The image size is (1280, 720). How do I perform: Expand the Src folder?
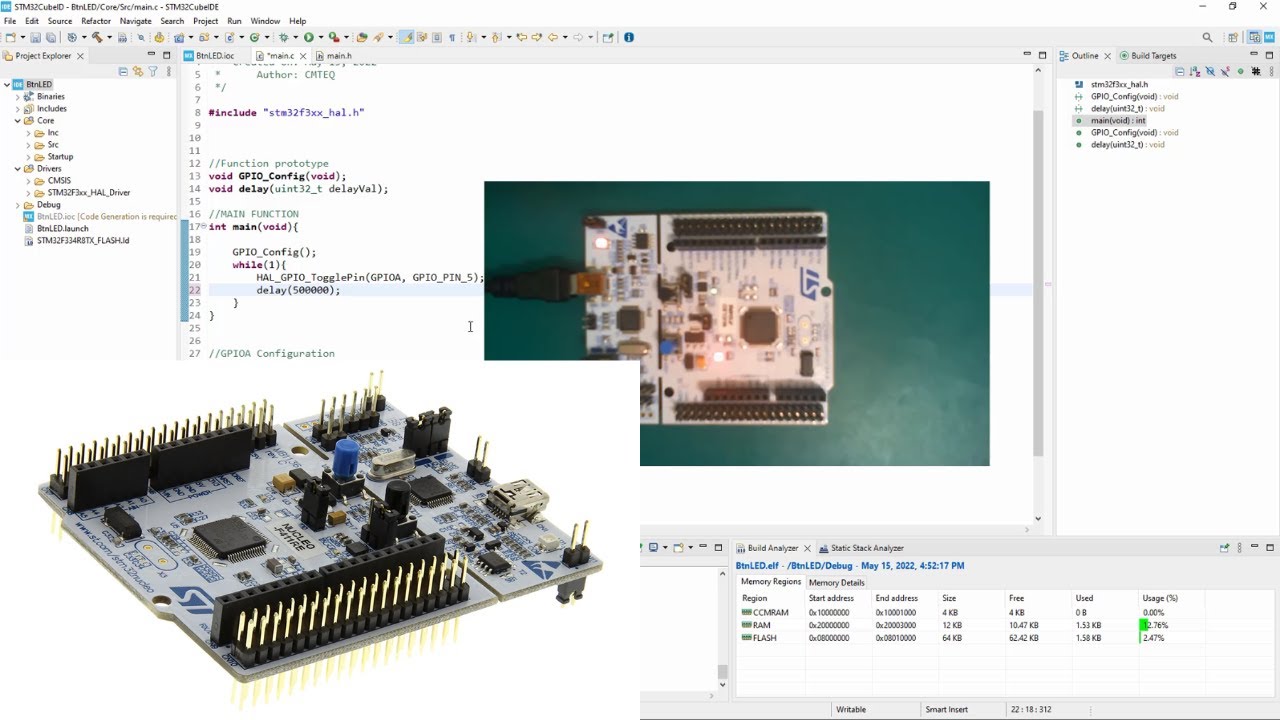coord(28,144)
